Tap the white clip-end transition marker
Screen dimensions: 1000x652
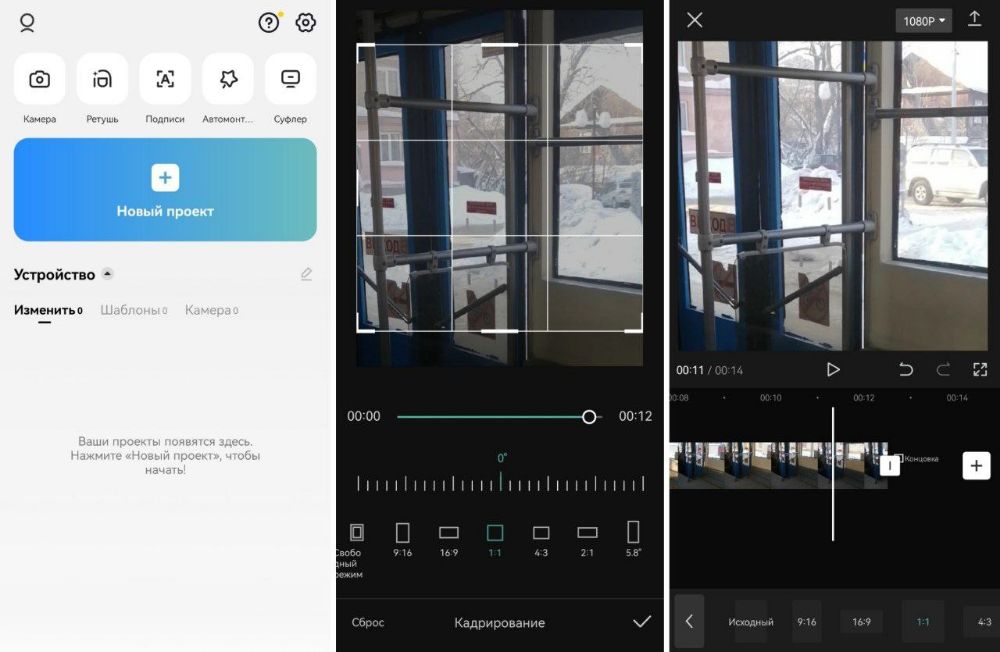(890, 465)
